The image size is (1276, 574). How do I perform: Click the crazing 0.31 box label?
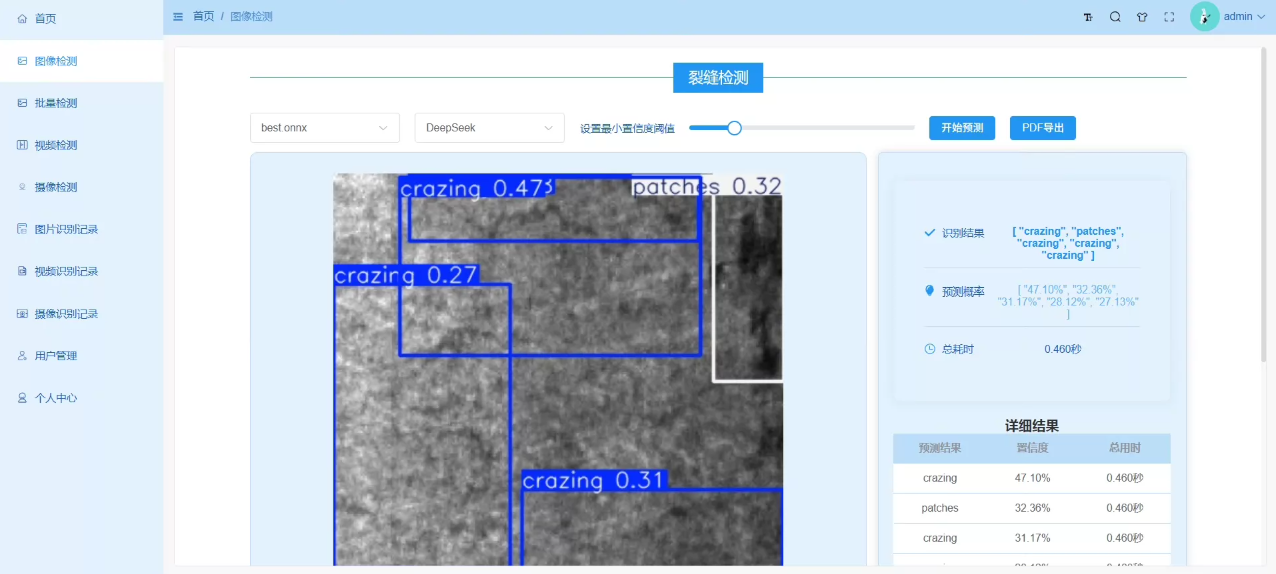594,481
